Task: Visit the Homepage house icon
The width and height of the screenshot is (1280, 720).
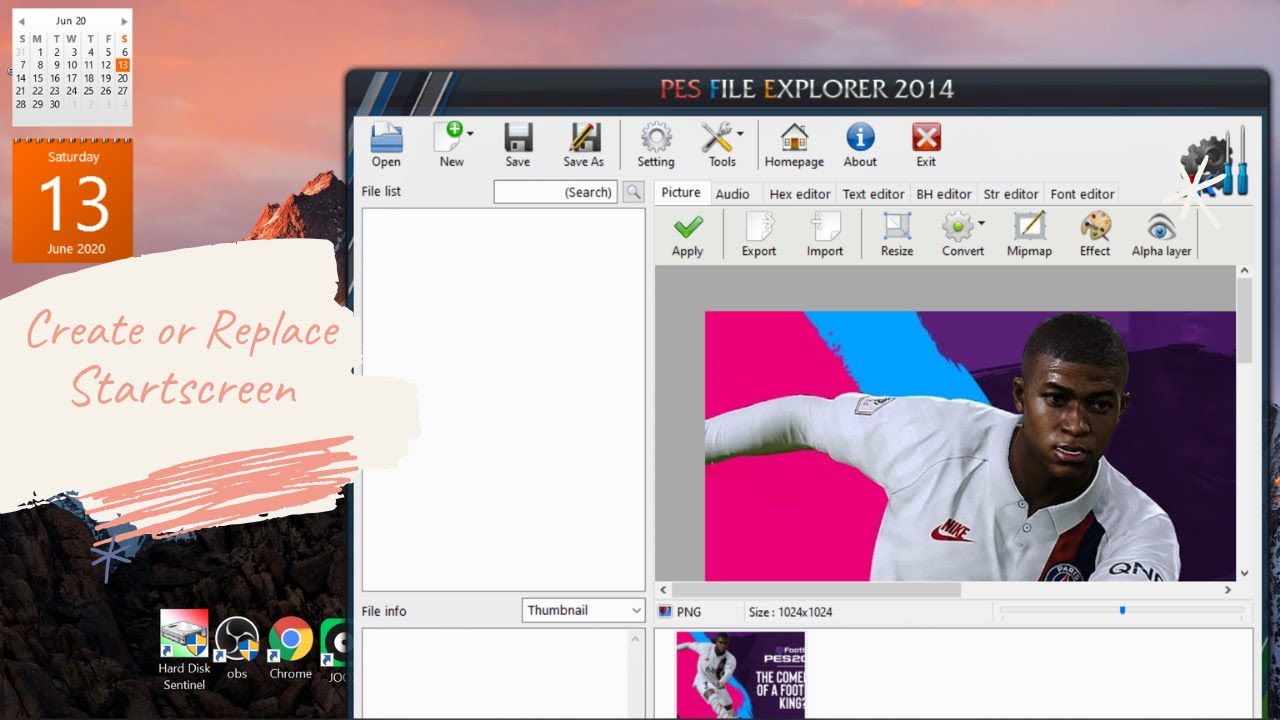Action: click(x=794, y=145)
